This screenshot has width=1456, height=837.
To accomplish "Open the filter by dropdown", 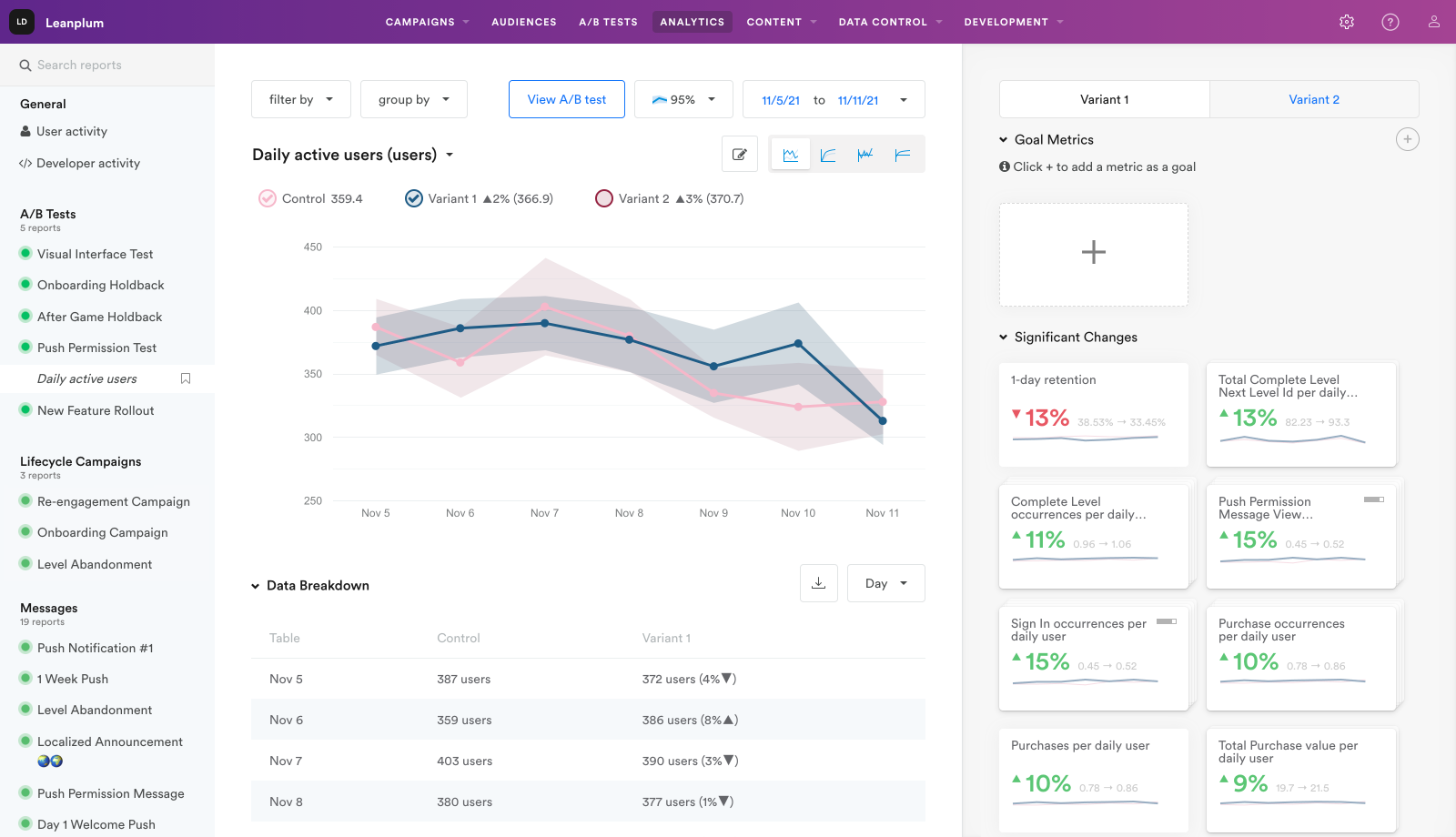I will click(x=300, y=99).
